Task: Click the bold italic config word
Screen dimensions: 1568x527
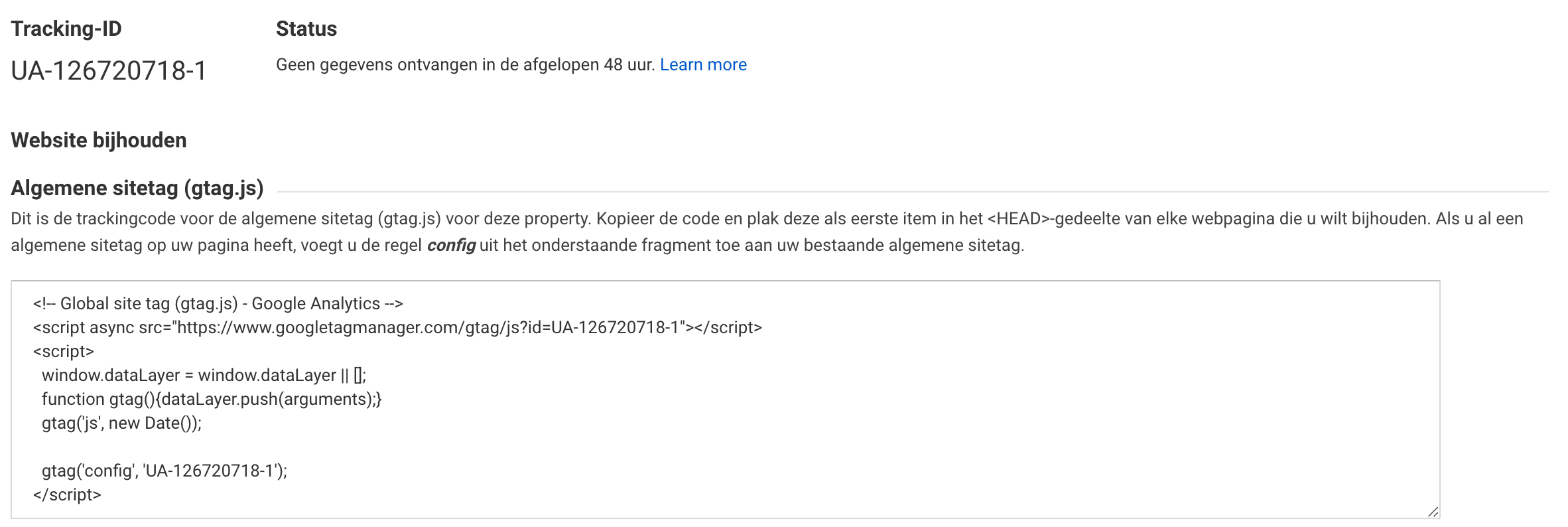Action: point(451,246)
